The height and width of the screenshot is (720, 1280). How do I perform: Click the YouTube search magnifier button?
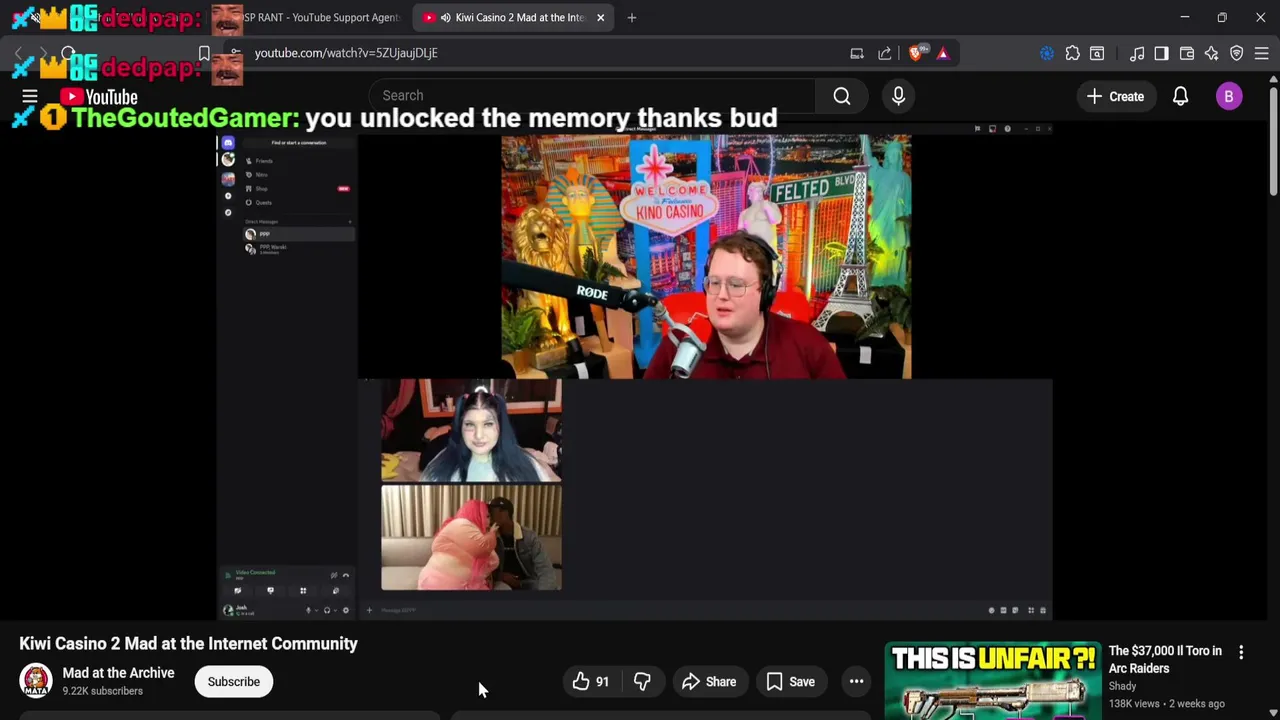click(x=842, y=96)
